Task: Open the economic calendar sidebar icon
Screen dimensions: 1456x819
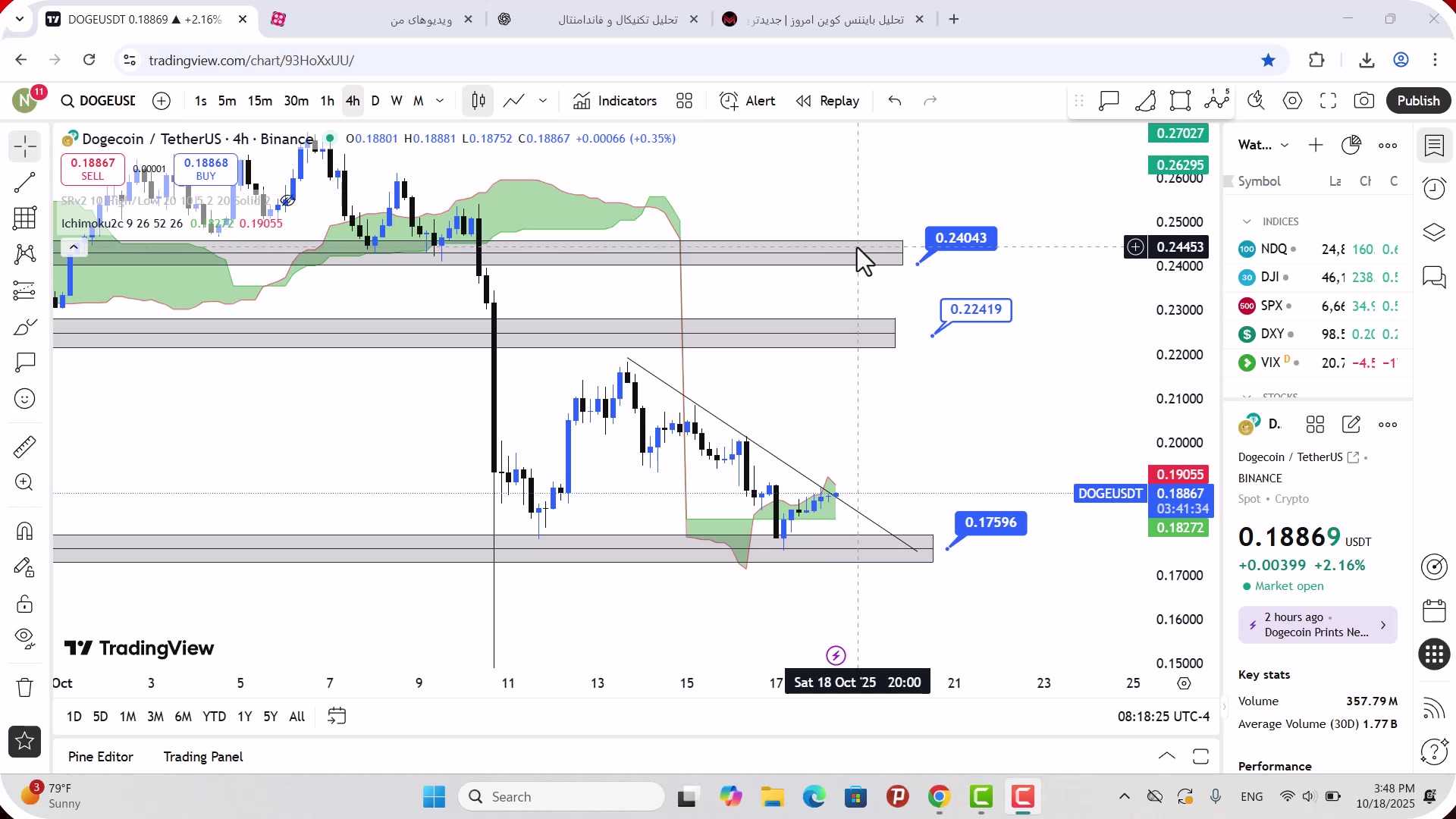Action: [1434, 610]
